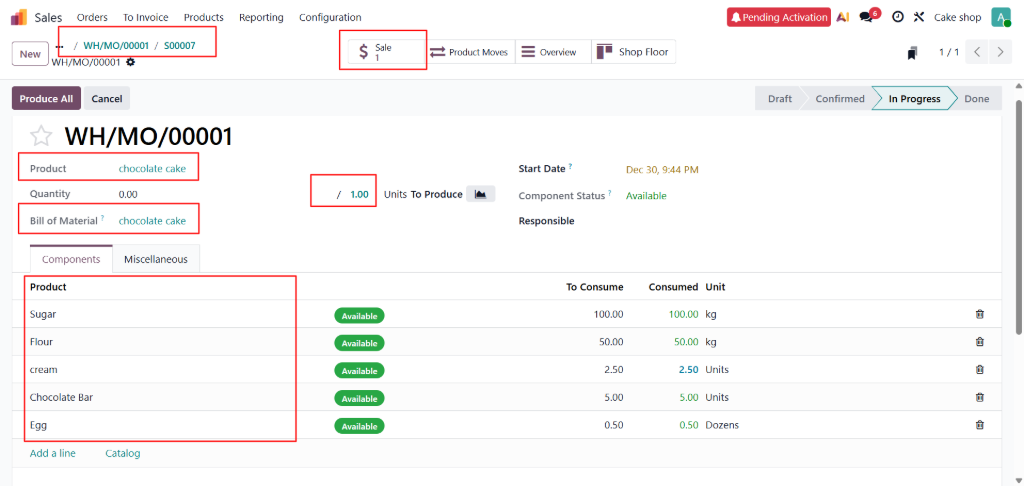
Task: Click Add a line link
Action: point(52,453)
